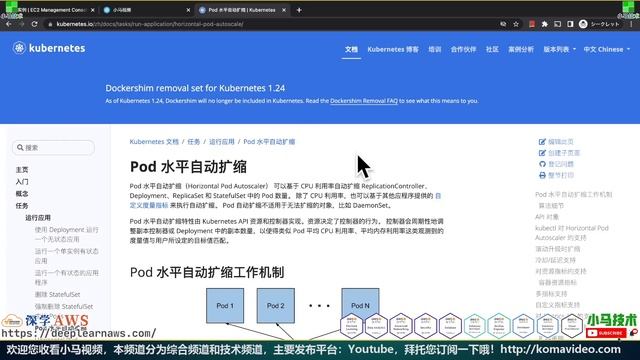Open Kubernetes 博客 in top nav
Image resolution: width=640 pixels, height=360 pixels.
pyautogui.click(x=393, y=49)
